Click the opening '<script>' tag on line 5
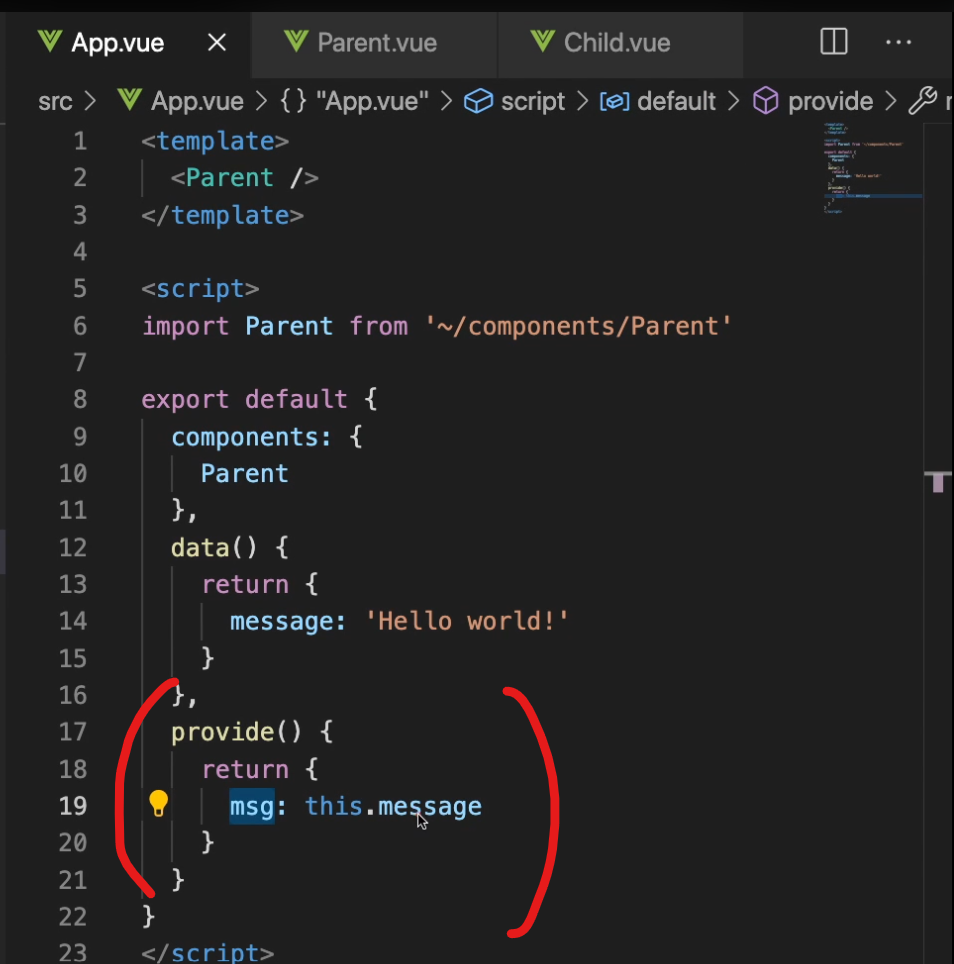The image size is (954, 964). (x=200, y=289)
